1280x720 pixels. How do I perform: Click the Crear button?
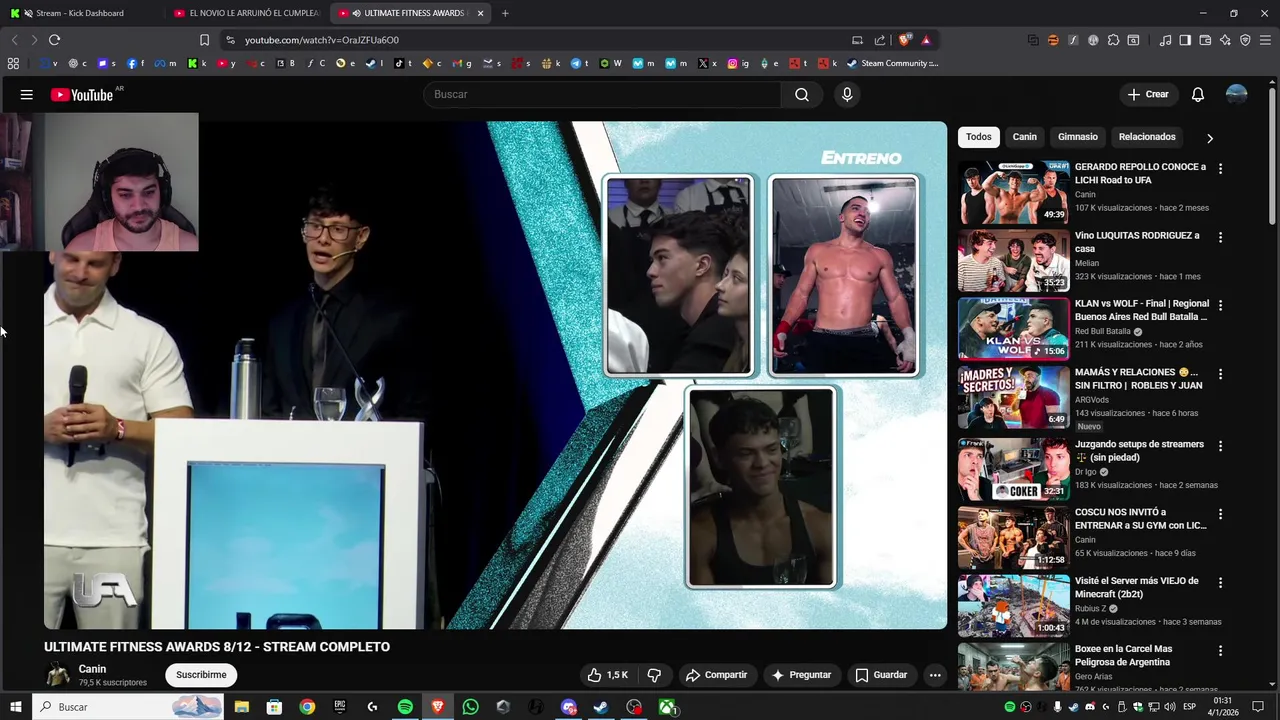1148,94
